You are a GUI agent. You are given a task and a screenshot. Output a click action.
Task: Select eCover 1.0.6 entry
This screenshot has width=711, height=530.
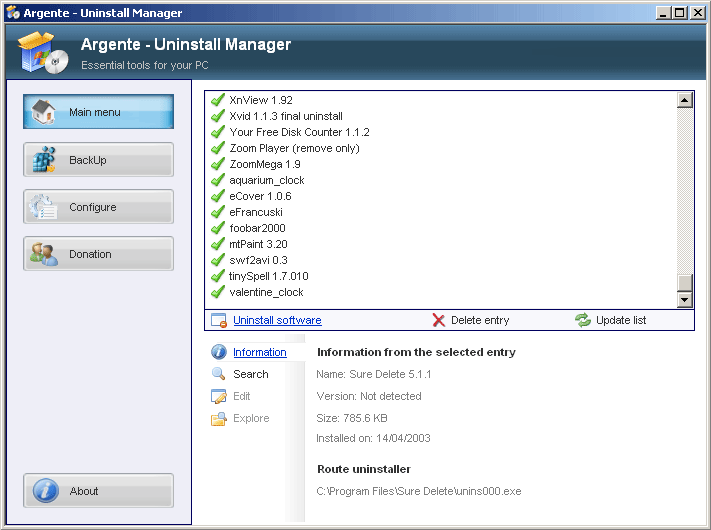click(260, 196)
